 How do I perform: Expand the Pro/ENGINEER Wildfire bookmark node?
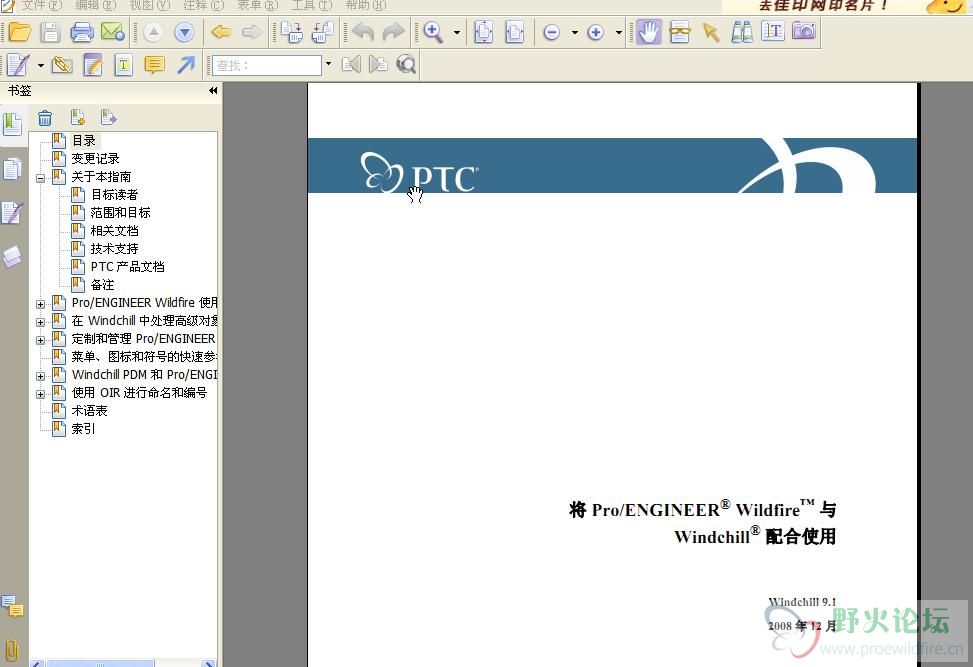41,303
